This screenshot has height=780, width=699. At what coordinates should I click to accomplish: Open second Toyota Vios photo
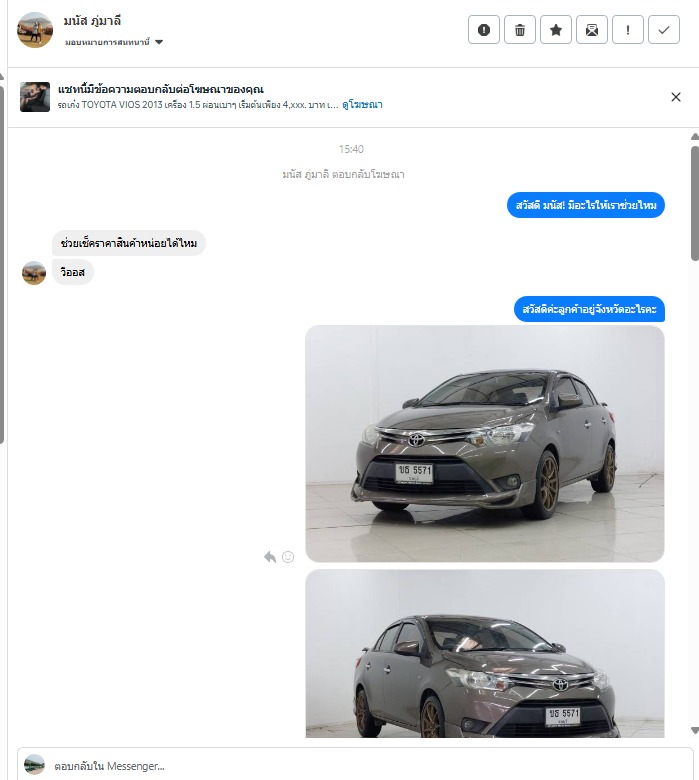point(485,653)
